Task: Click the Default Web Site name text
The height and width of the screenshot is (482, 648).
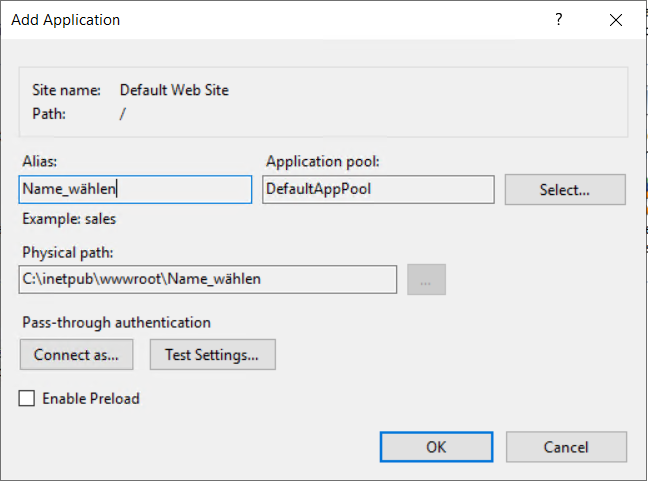Action: pyautogui.click(x=174, y=90)
